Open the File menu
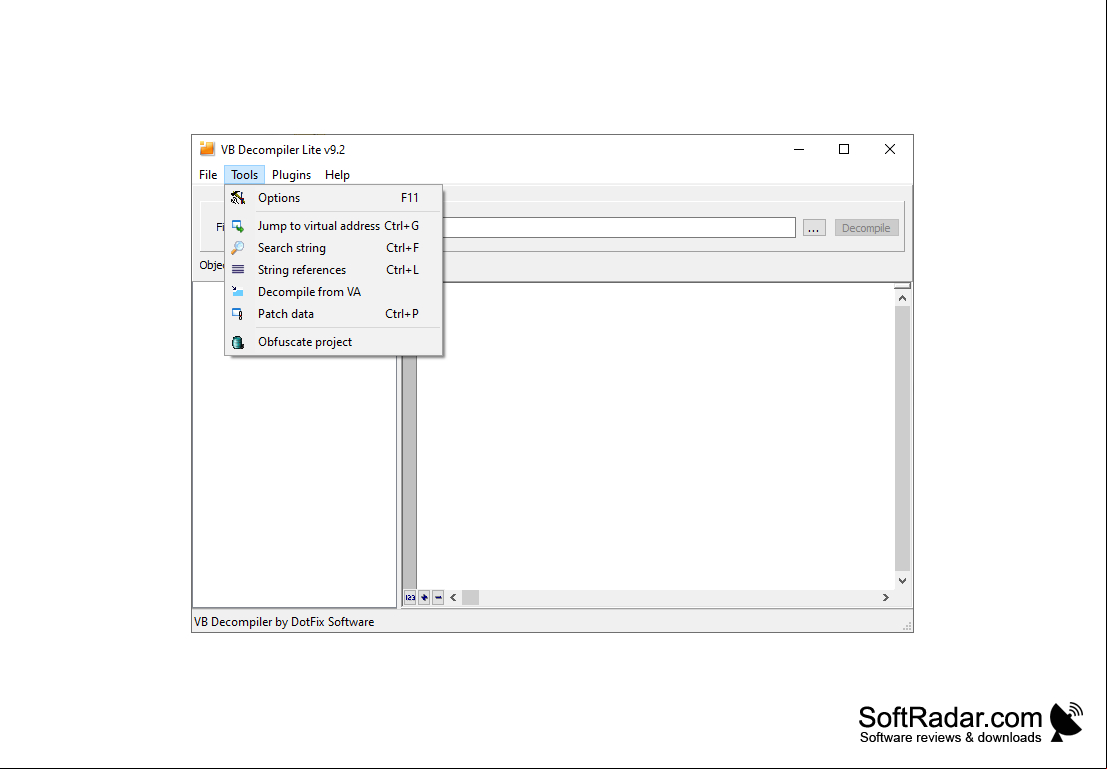Image resolution: width=1107 pixels, height=769 pixels. [208, 174]
